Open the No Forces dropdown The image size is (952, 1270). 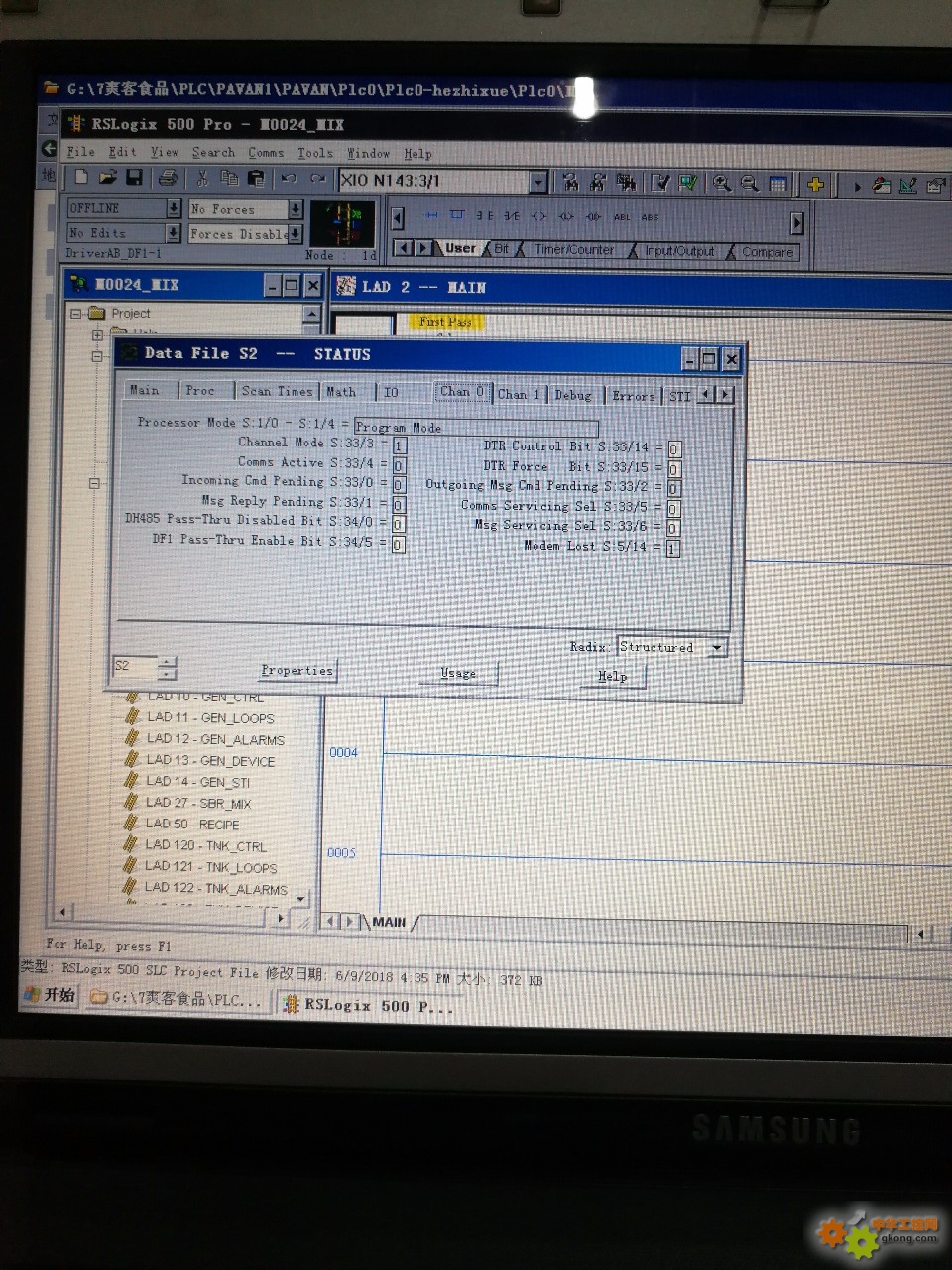(296, 209)
